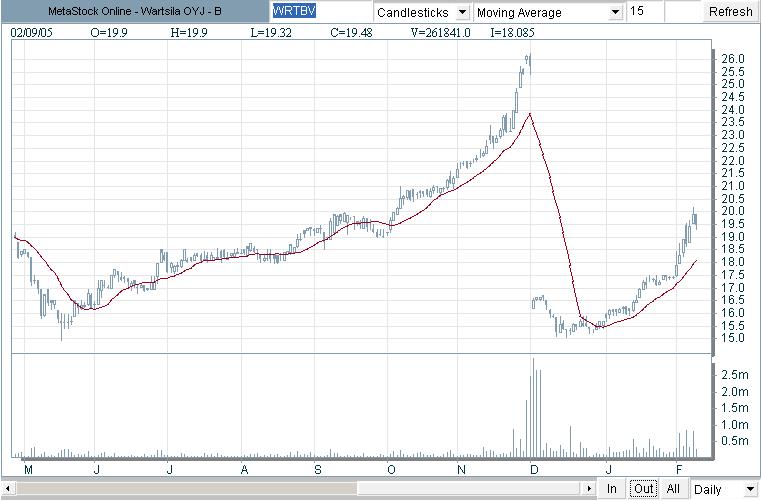Viewport: 762px width, 501px height.
Task: Click the horizontal scrollbar right arrow
Action: click(589, 488)
